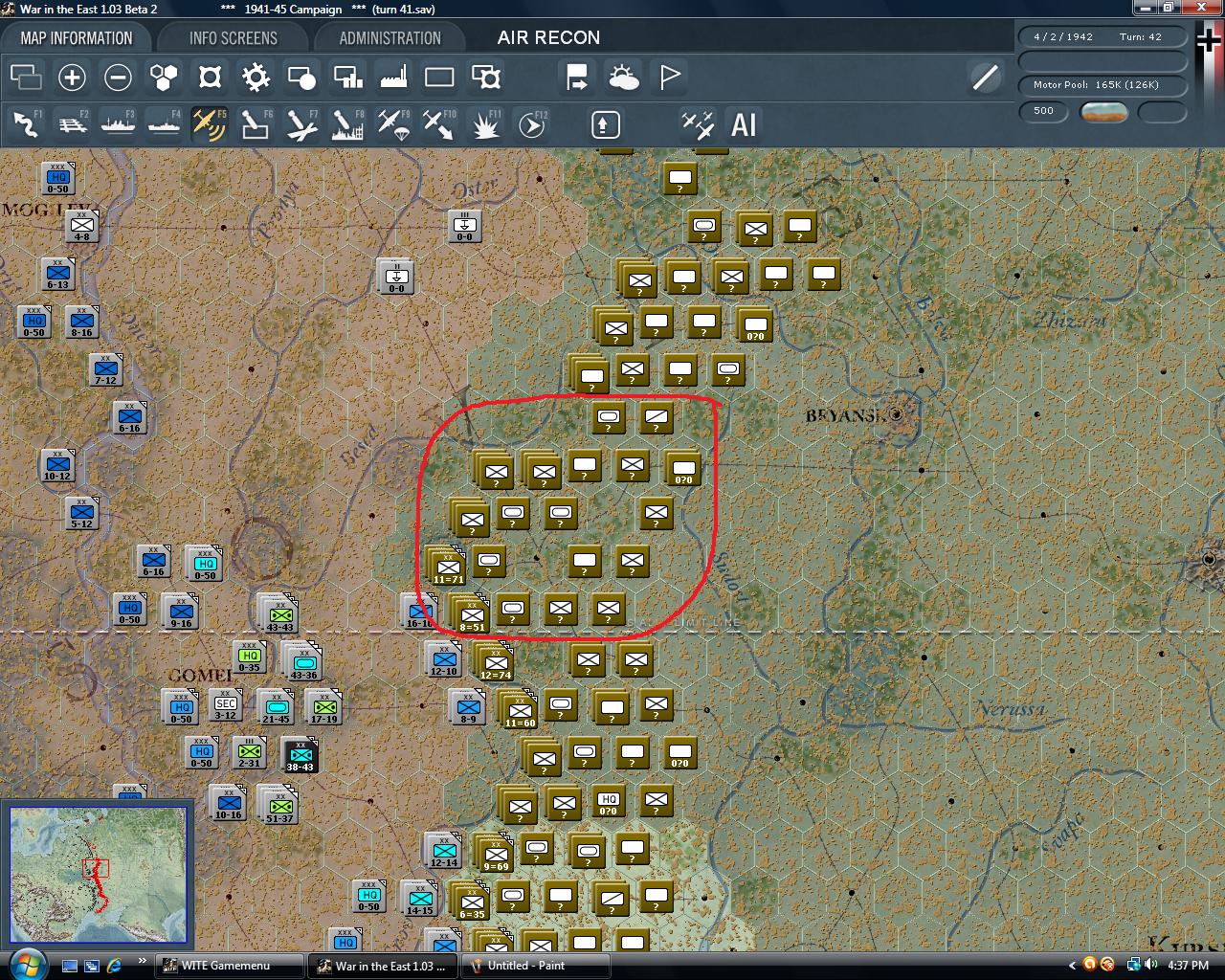This screenshot has width=1225, height=980.
Task: Click the German cross side flag
Action: pos(1210,42)
